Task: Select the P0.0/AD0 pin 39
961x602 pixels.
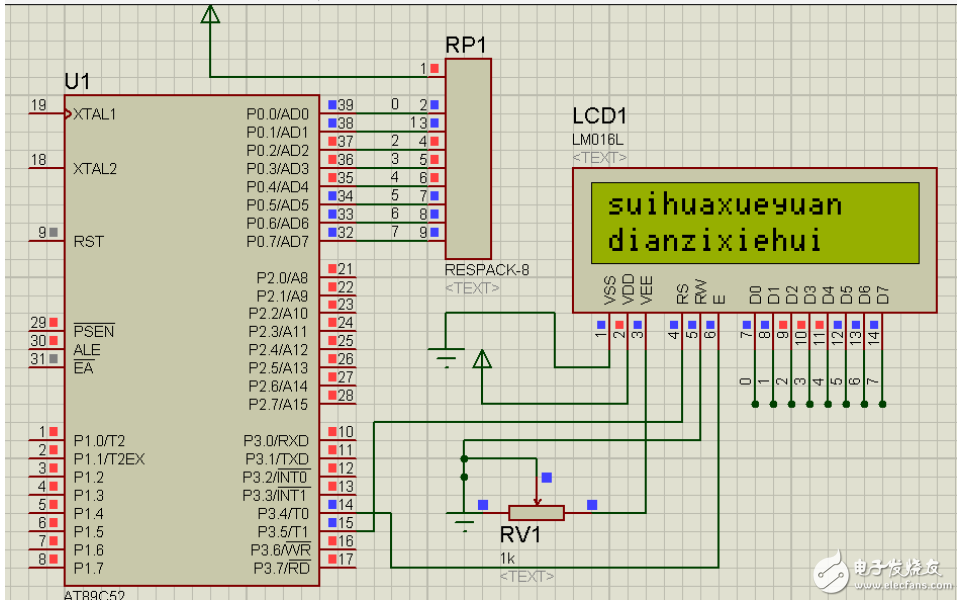Action: (x=338, y=105)
